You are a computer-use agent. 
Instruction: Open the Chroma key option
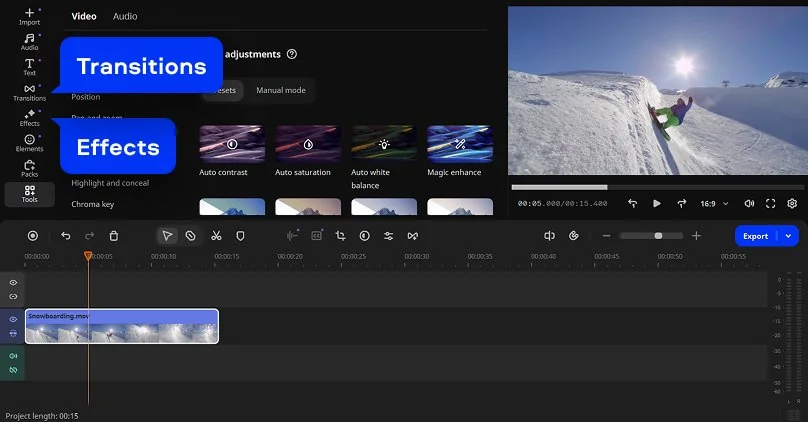tap(92, 204)
